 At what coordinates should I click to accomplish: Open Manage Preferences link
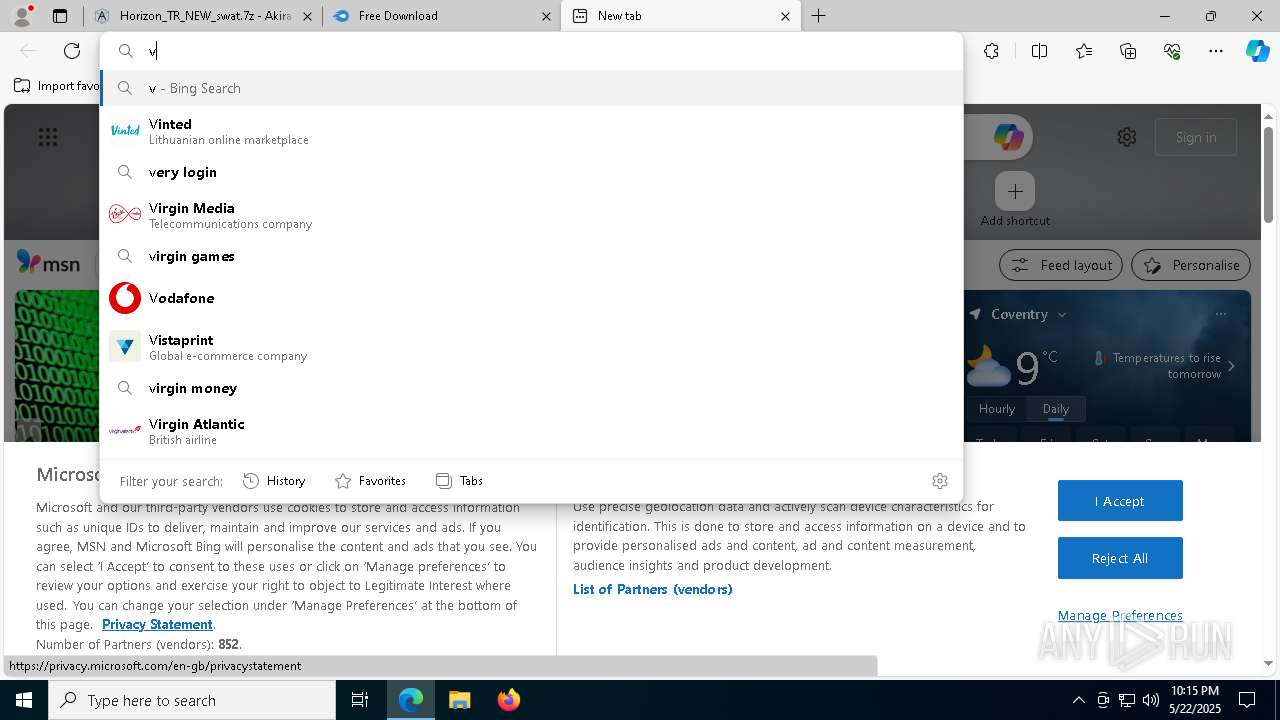coord(1120,615)
